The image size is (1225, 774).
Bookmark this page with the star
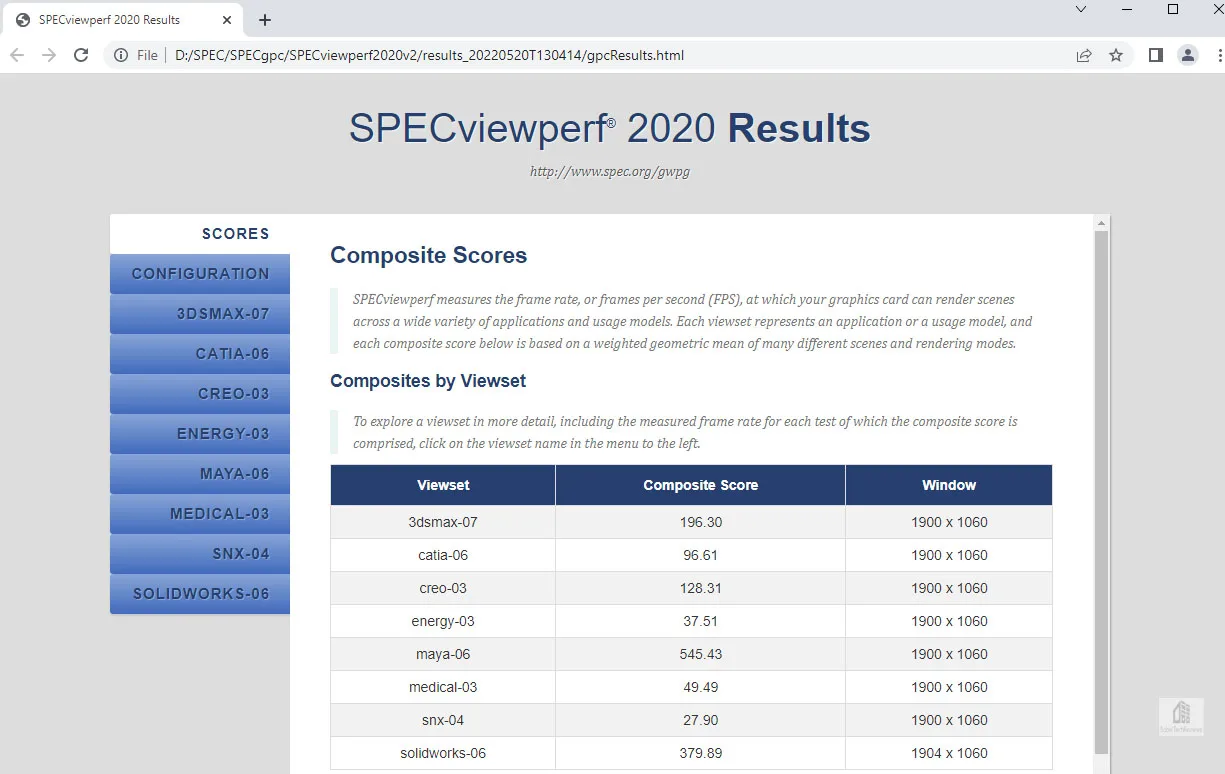pyautogui.click(x=1116, y=55)
